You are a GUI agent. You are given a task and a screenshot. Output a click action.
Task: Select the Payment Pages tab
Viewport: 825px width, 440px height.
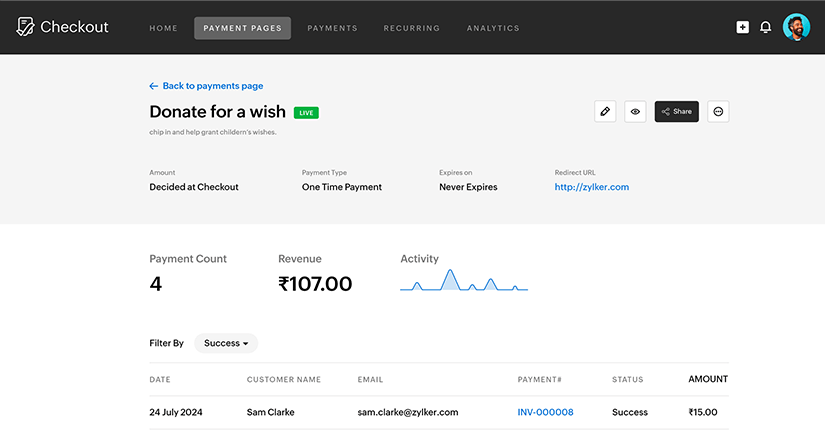242,28
